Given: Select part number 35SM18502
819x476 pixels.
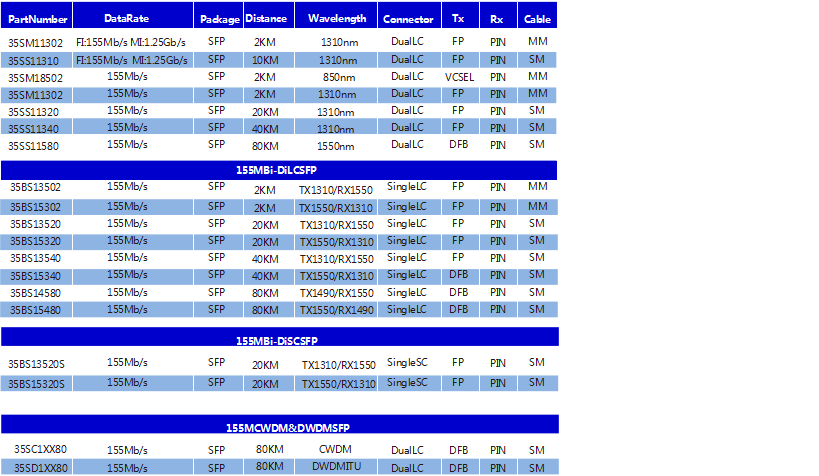Looking at the screenshot, I should (x=35, y=78).
